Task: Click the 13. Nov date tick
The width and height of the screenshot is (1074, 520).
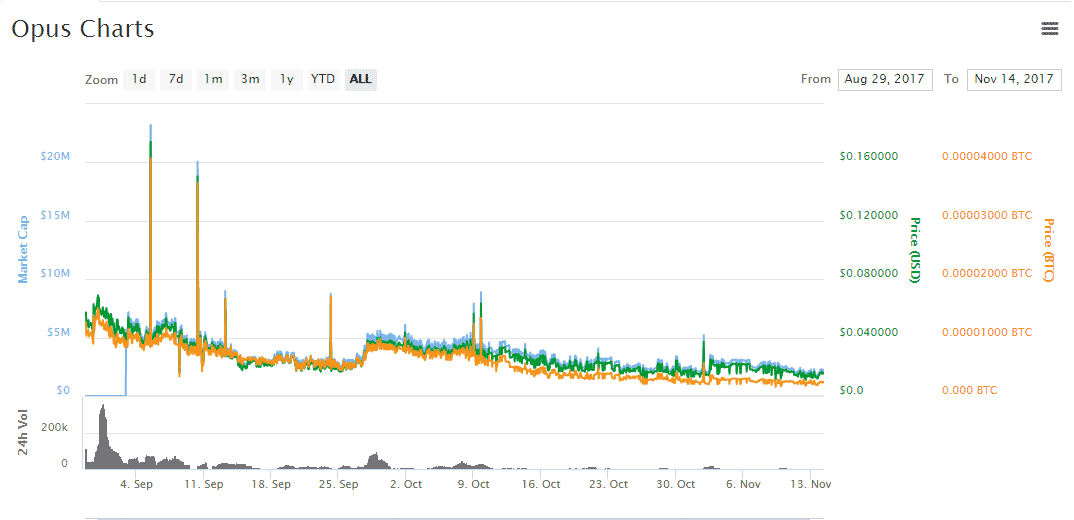Action: pos(811,484)
